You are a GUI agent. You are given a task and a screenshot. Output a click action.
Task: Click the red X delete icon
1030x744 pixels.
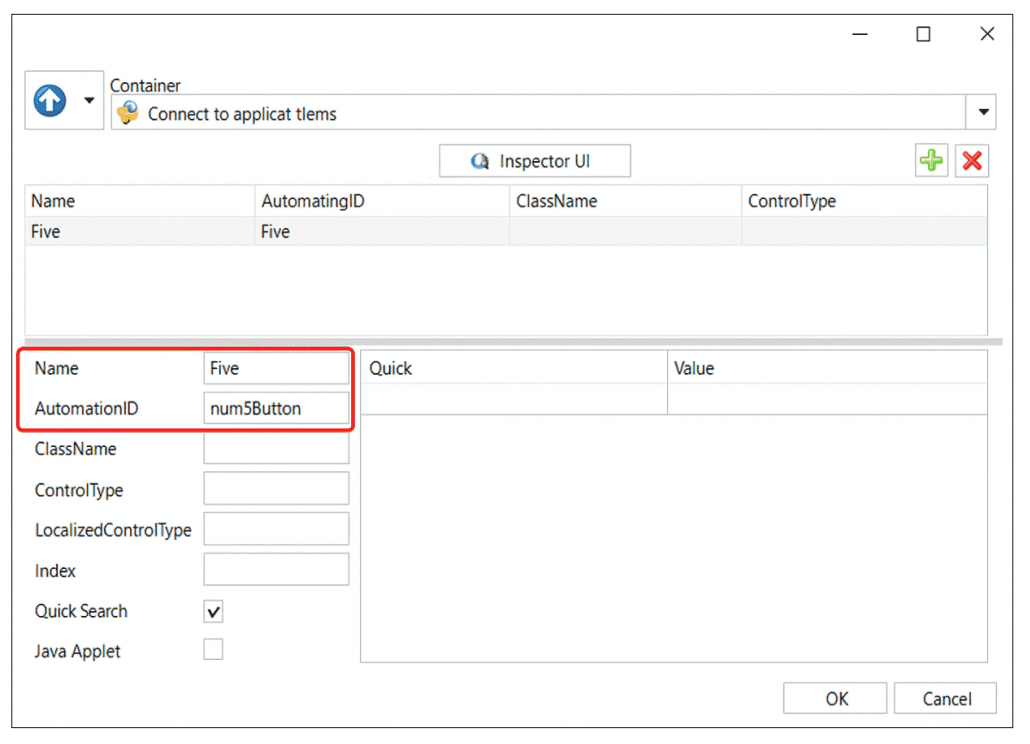pyautogui.click(x=971, y=161)
